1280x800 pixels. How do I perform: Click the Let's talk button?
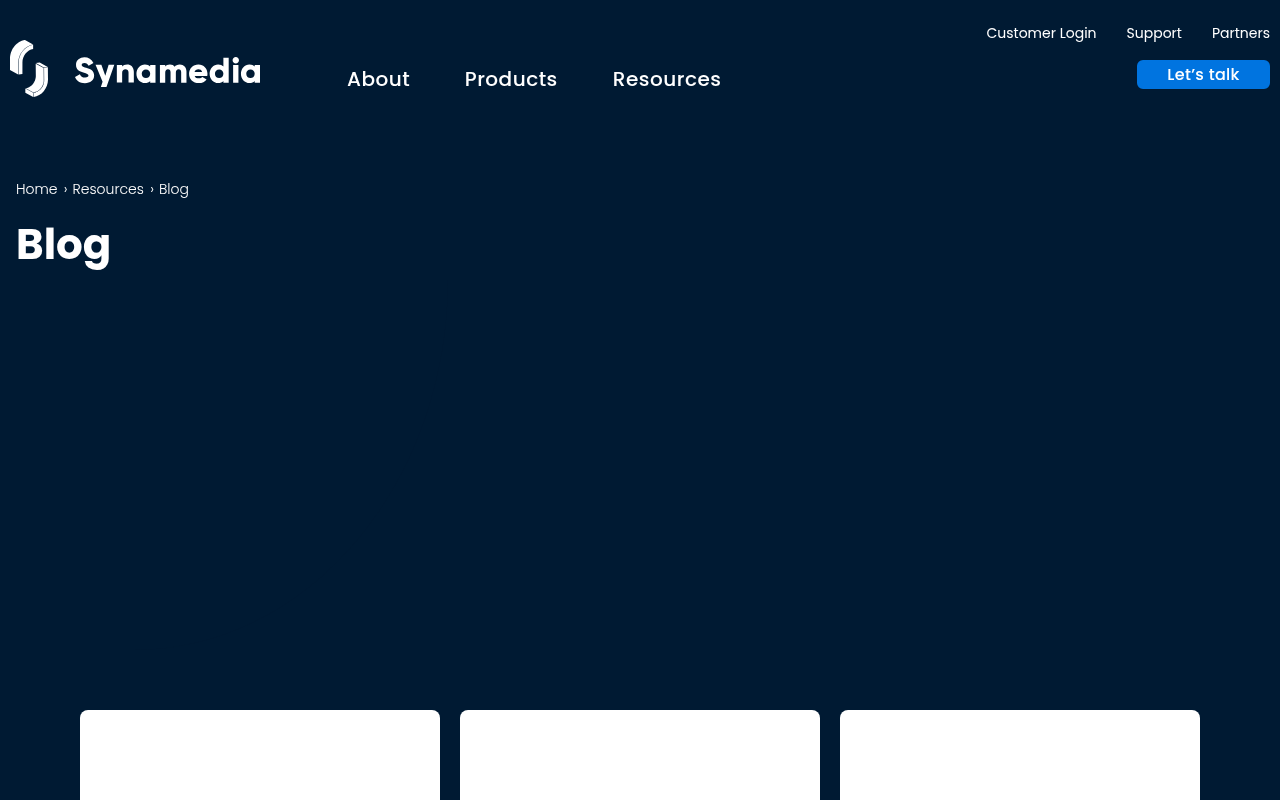click(x=1203, y=75)
